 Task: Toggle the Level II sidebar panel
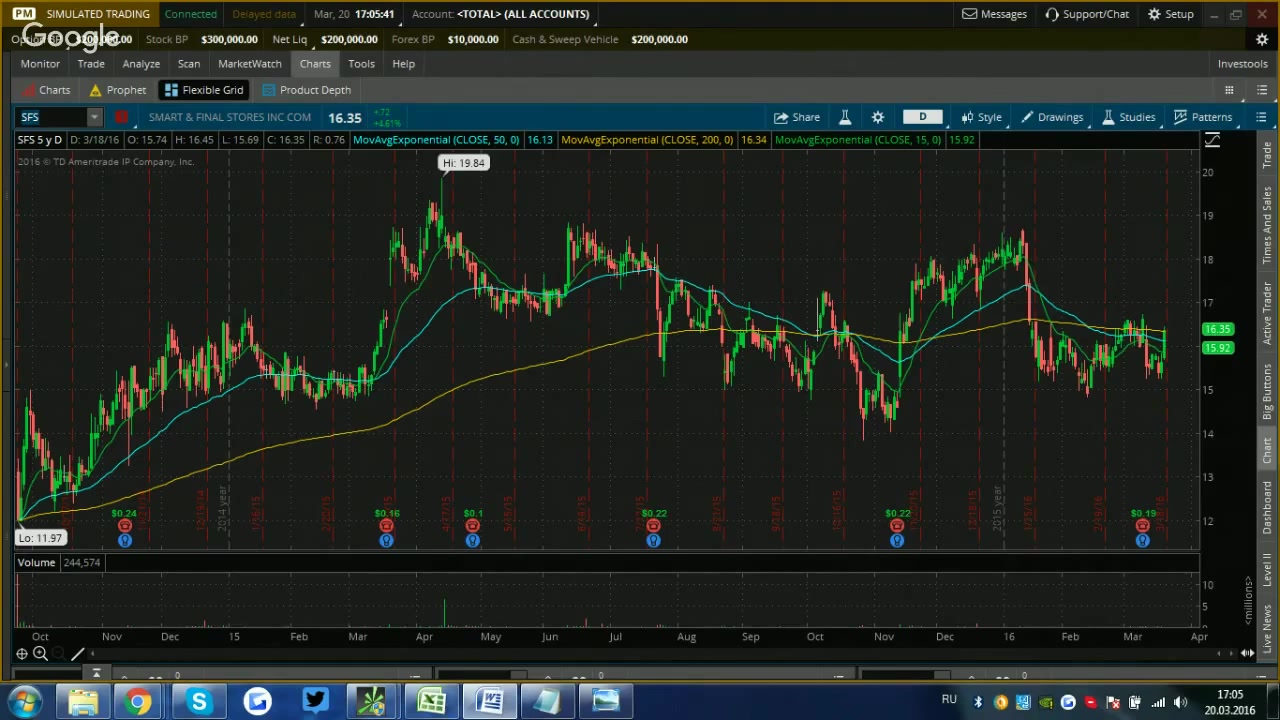pyautogui.click(x=1267, y=570)
